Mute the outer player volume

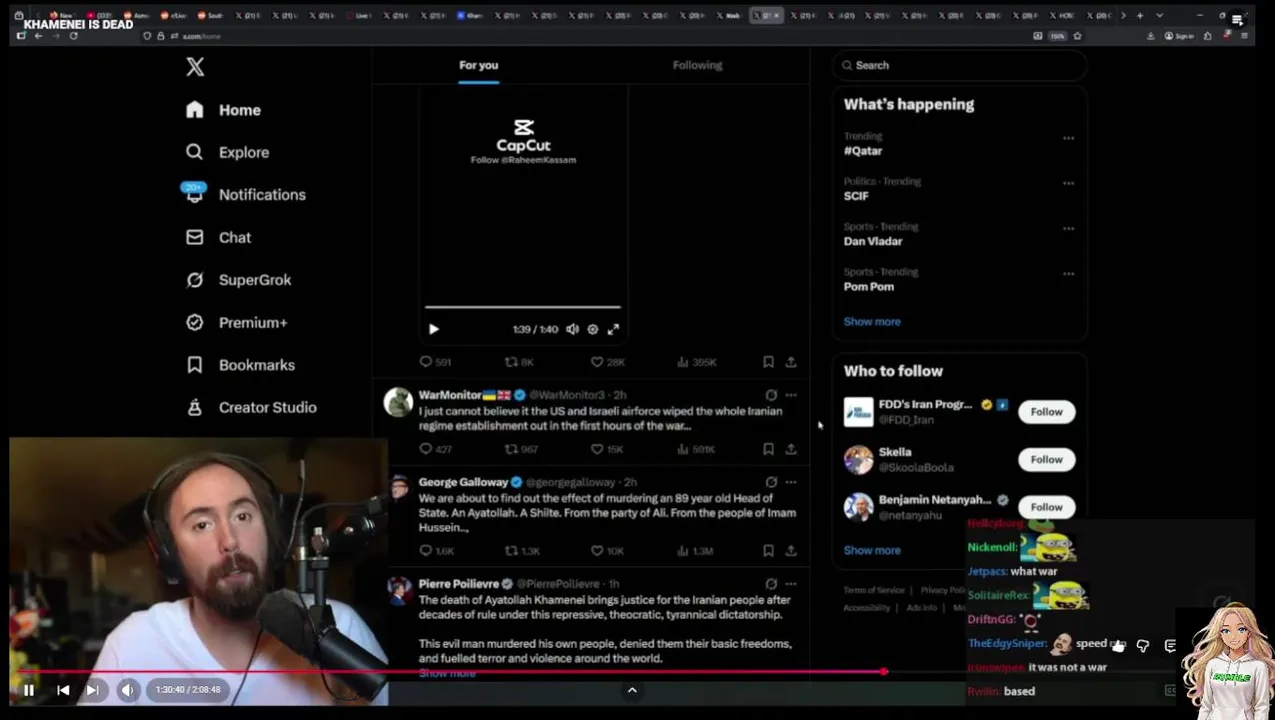pos(127,690)
